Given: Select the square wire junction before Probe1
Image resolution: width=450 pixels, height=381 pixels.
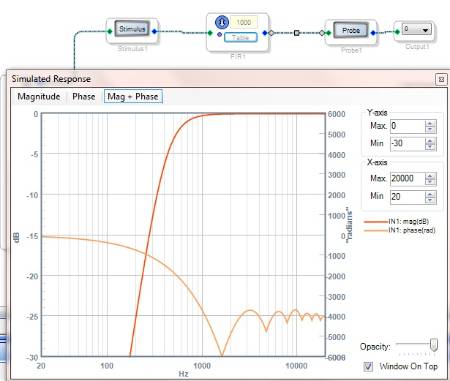Looking at the screenshot, I should [x=296, y=33].
